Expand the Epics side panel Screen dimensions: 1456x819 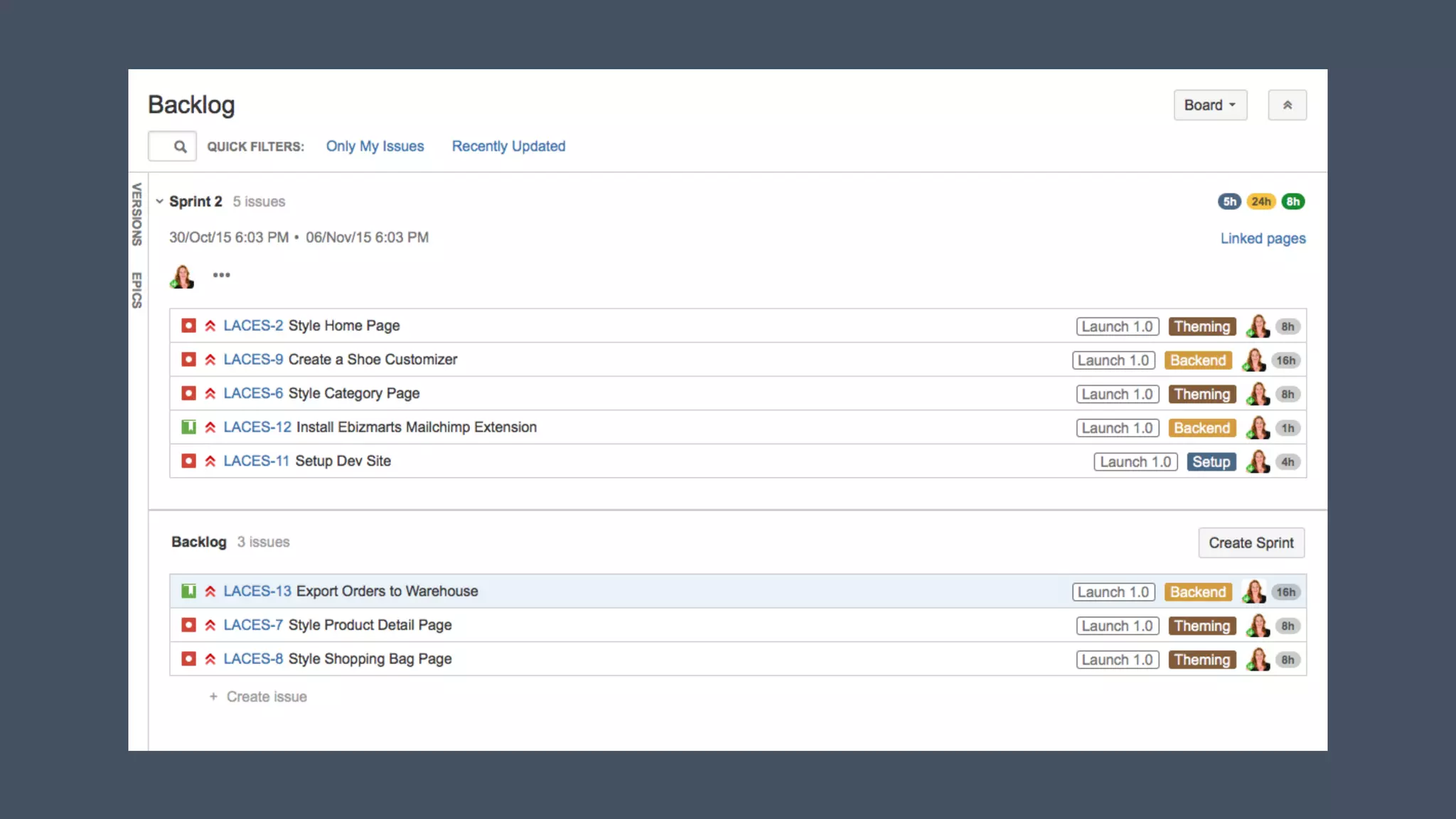coord(136,290)
